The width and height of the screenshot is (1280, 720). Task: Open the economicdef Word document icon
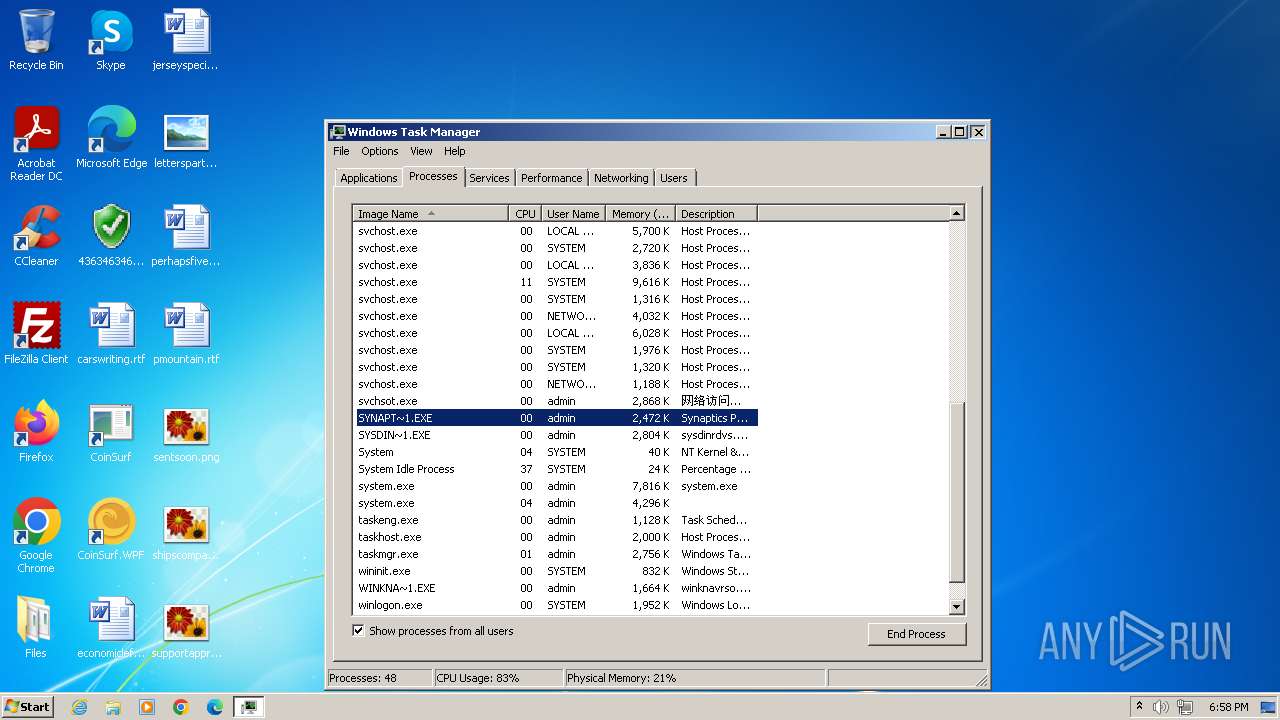point(111,628)
